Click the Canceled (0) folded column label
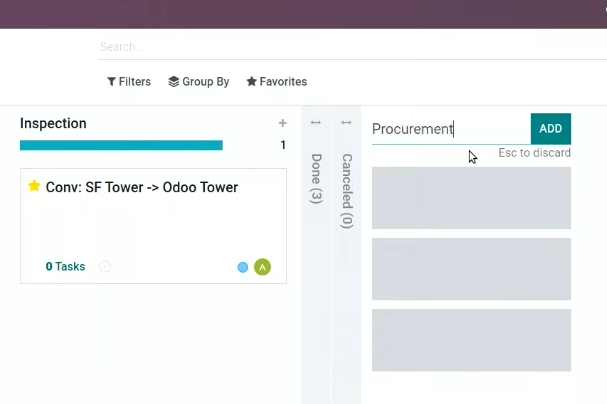This screenshot has height=404, width=607. click(x=347, y=191)
